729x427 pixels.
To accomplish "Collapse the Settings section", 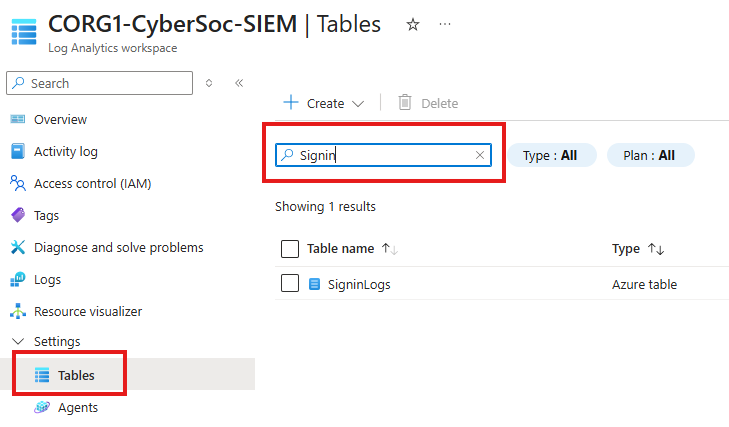I will tap(17, 342).
